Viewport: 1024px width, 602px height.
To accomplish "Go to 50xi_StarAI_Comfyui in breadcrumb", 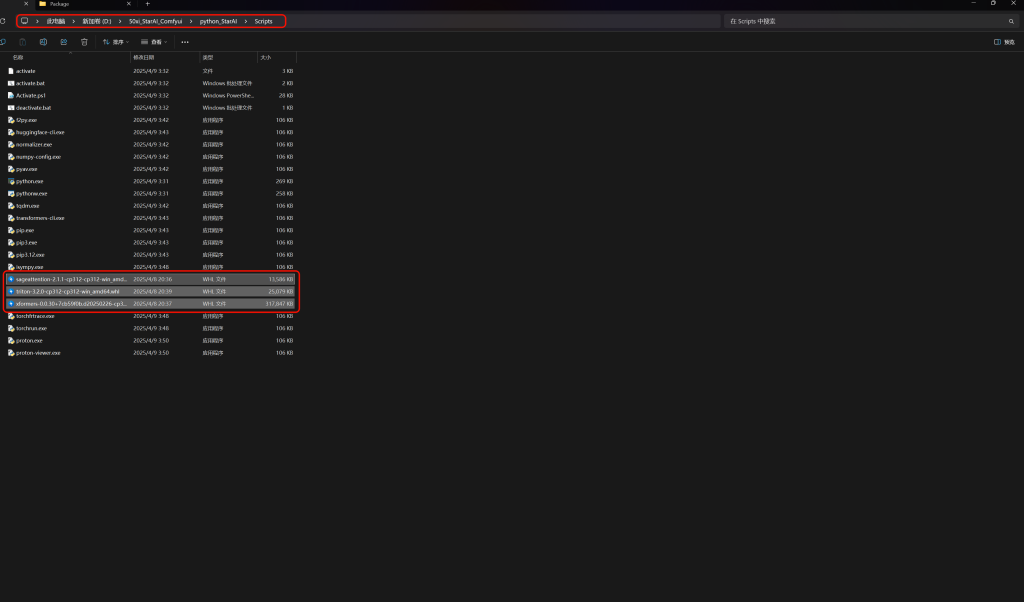I will tap(154, 21).
